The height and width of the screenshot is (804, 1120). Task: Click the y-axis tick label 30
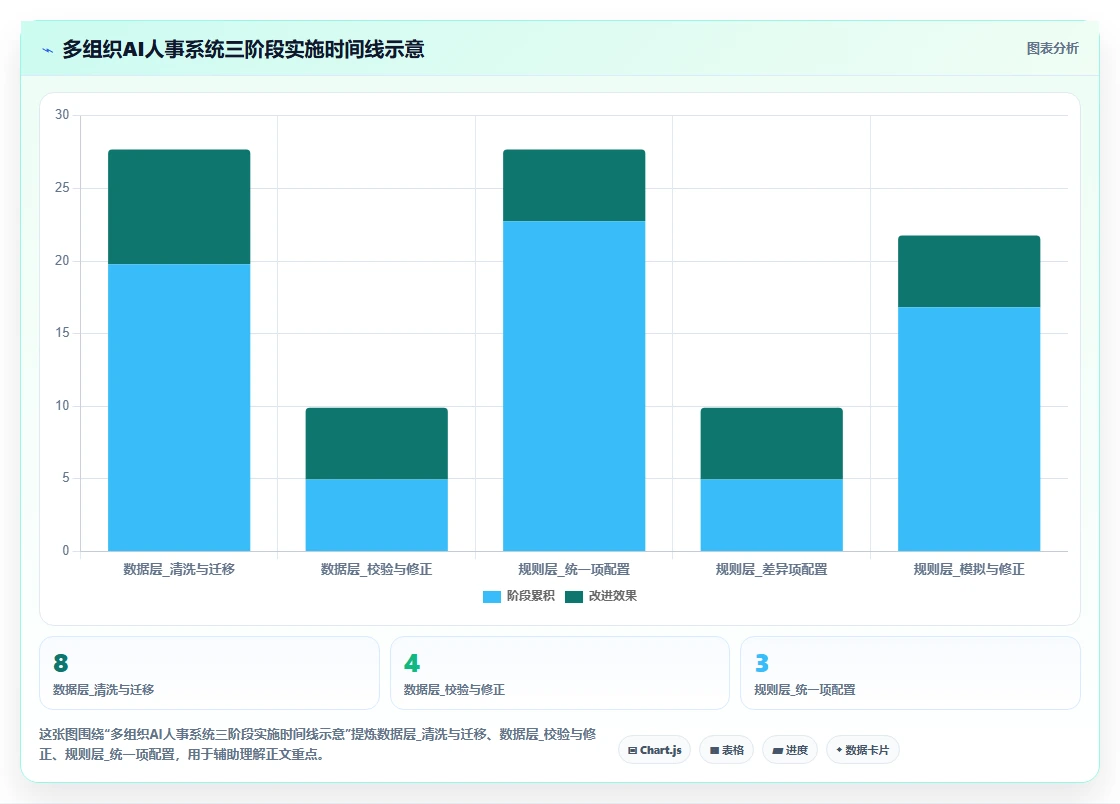click(62, 115)
